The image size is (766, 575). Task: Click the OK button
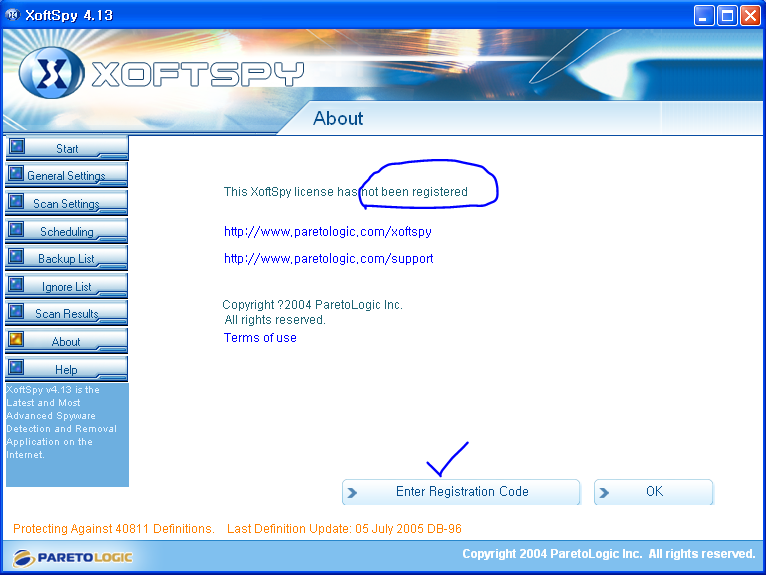(654, 491)
